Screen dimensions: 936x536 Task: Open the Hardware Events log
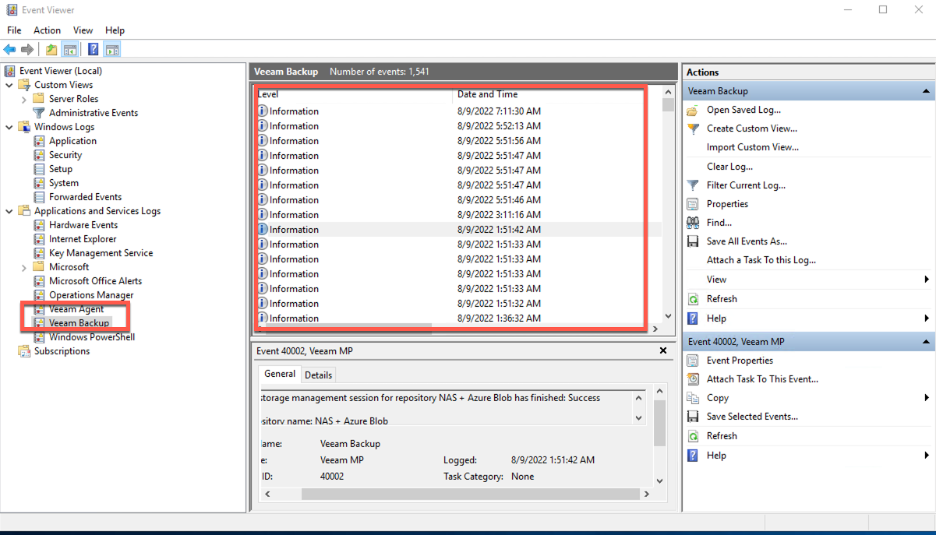click(83, 225)
